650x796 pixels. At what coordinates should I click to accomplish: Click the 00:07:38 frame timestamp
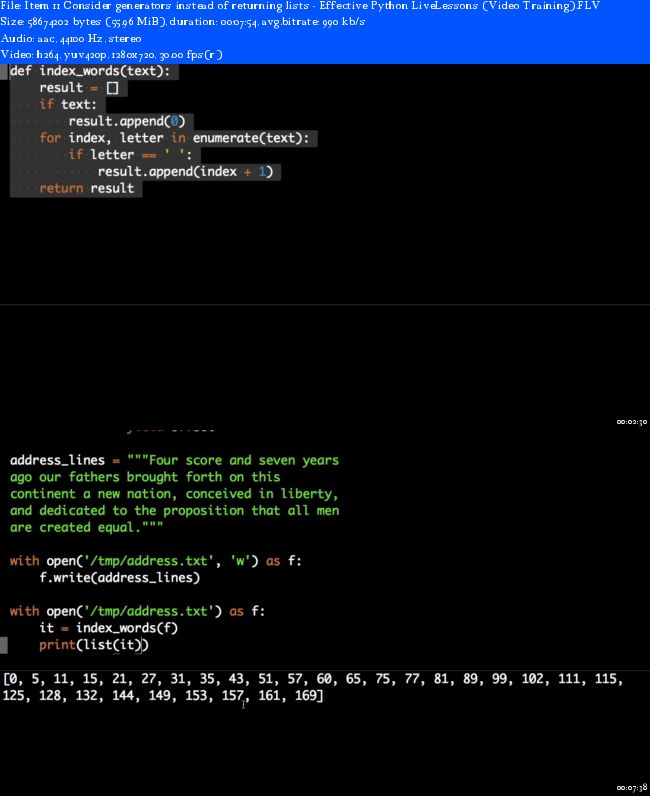tap(632, 788)
